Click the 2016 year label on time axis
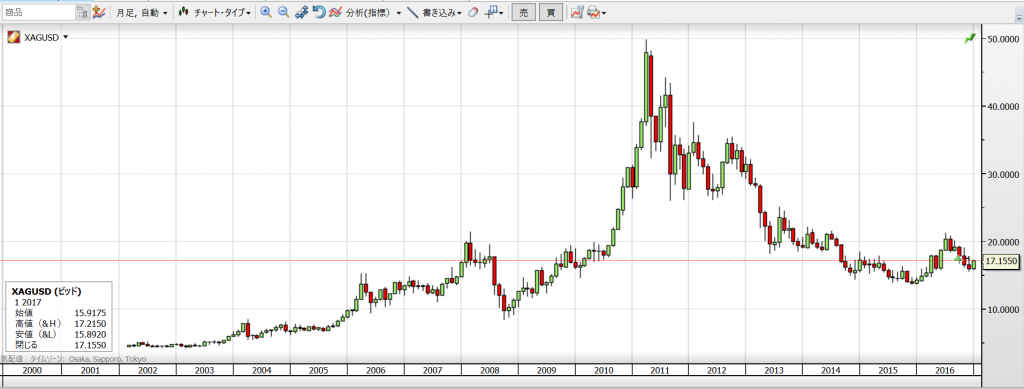This screenshot has height=389, width=1024. point(945,370)
